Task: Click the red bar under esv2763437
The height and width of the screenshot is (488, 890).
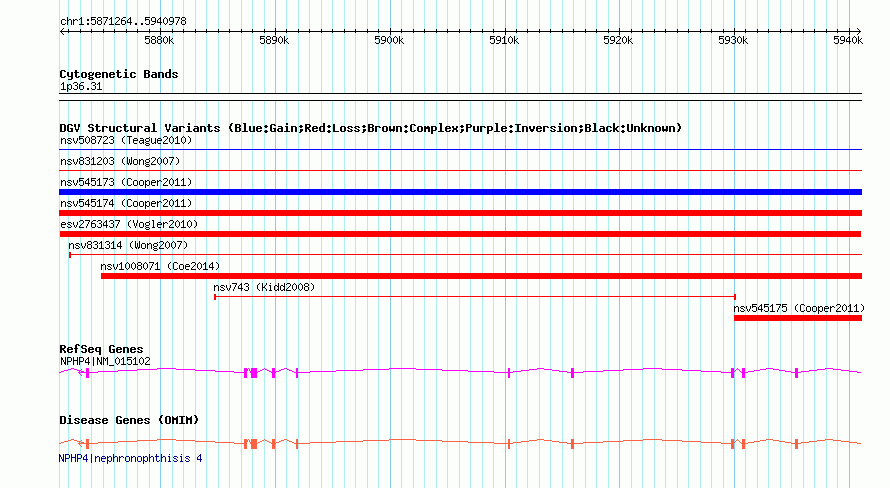Action: (x=460, y=234)
